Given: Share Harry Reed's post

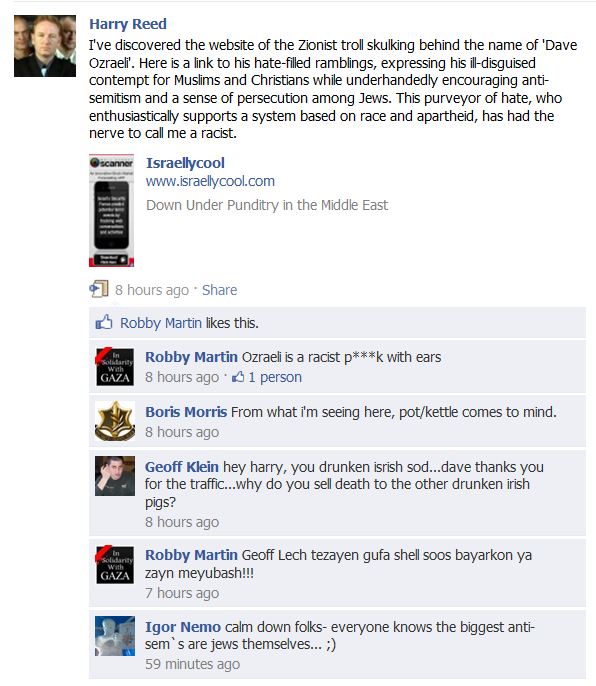Looking at the screenshot, I should (x=219, y=290).
